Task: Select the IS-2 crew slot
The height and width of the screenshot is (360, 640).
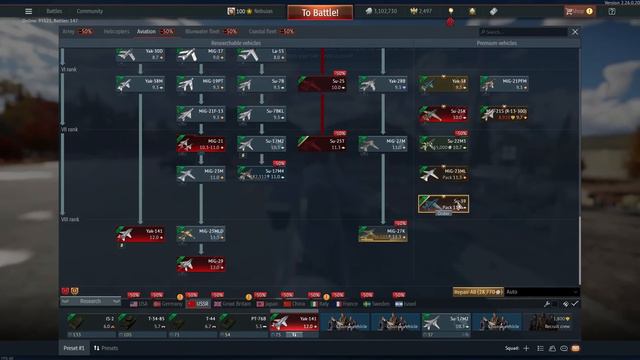Action: tap(91, 325)
